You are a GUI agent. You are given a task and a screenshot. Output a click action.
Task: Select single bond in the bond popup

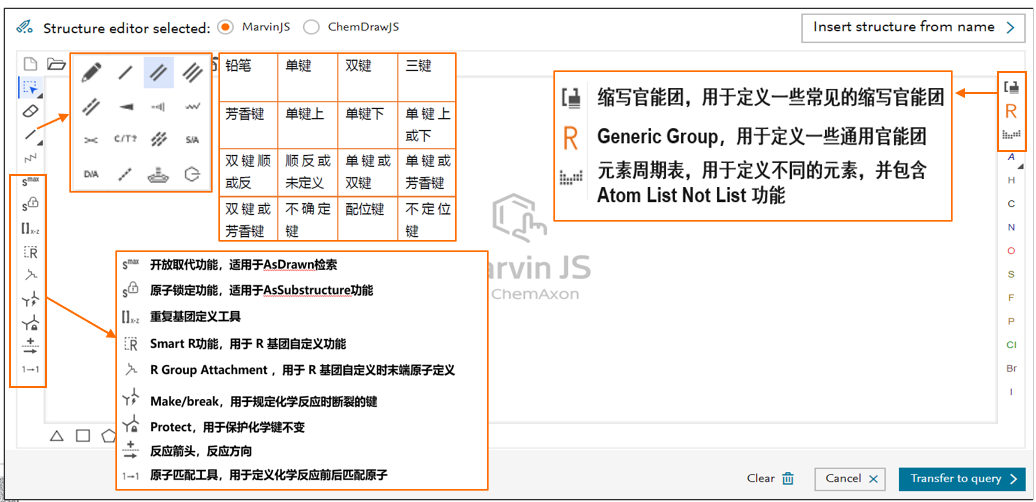pyautogui.click(x=125, y=72)
